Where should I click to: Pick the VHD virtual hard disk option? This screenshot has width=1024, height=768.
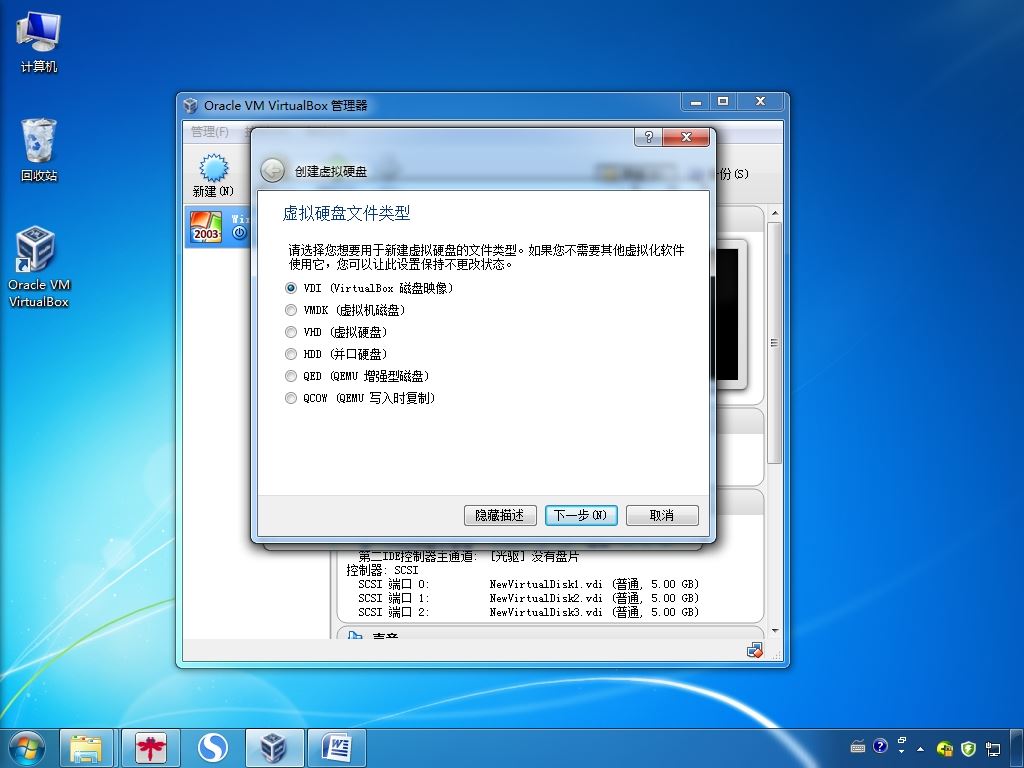(x=336, y=332)
